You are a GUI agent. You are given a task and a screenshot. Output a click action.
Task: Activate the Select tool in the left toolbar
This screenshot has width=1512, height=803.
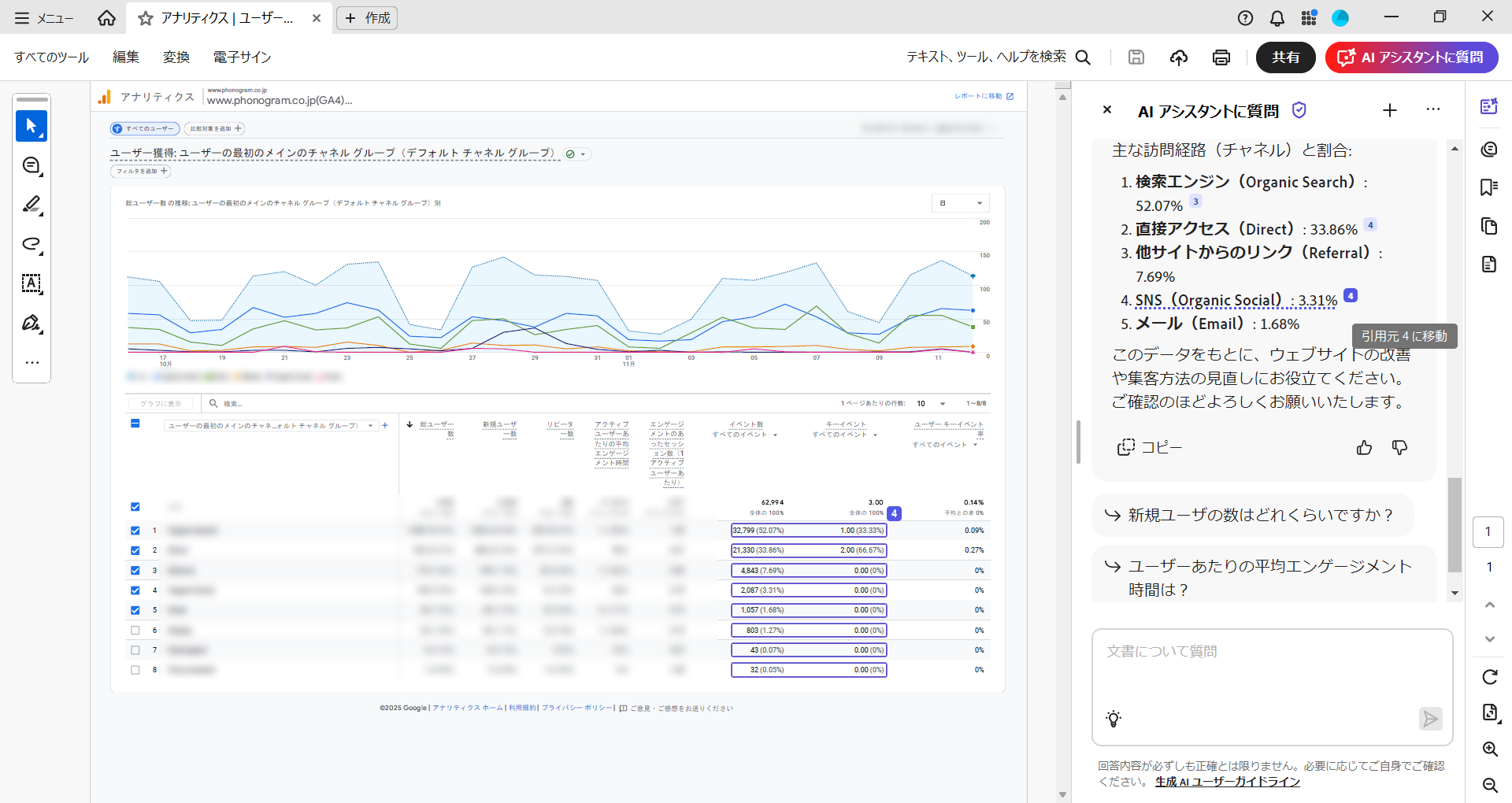coord(31,125)
